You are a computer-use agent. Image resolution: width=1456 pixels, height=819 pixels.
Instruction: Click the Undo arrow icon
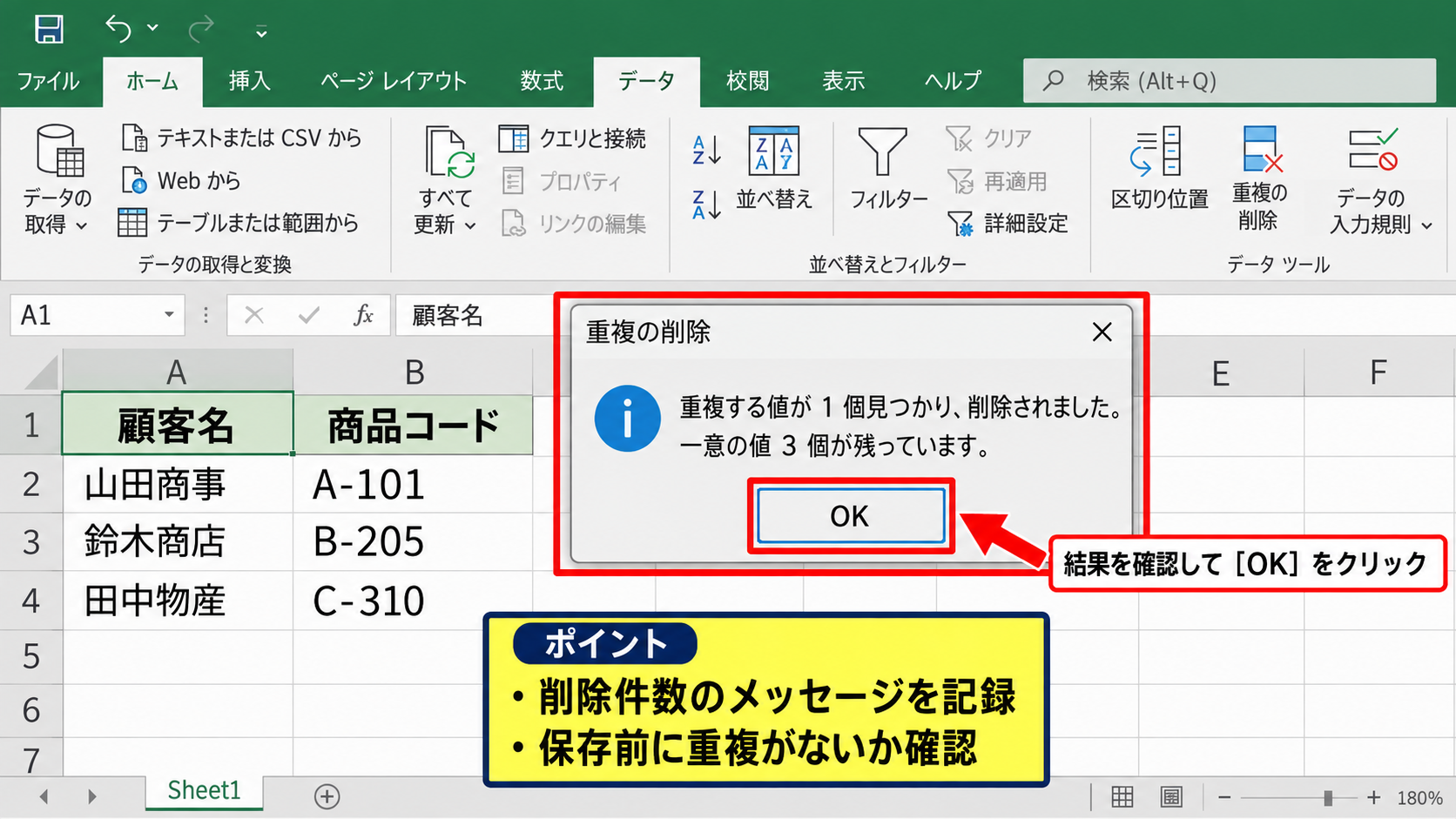(x=118, y=29)
